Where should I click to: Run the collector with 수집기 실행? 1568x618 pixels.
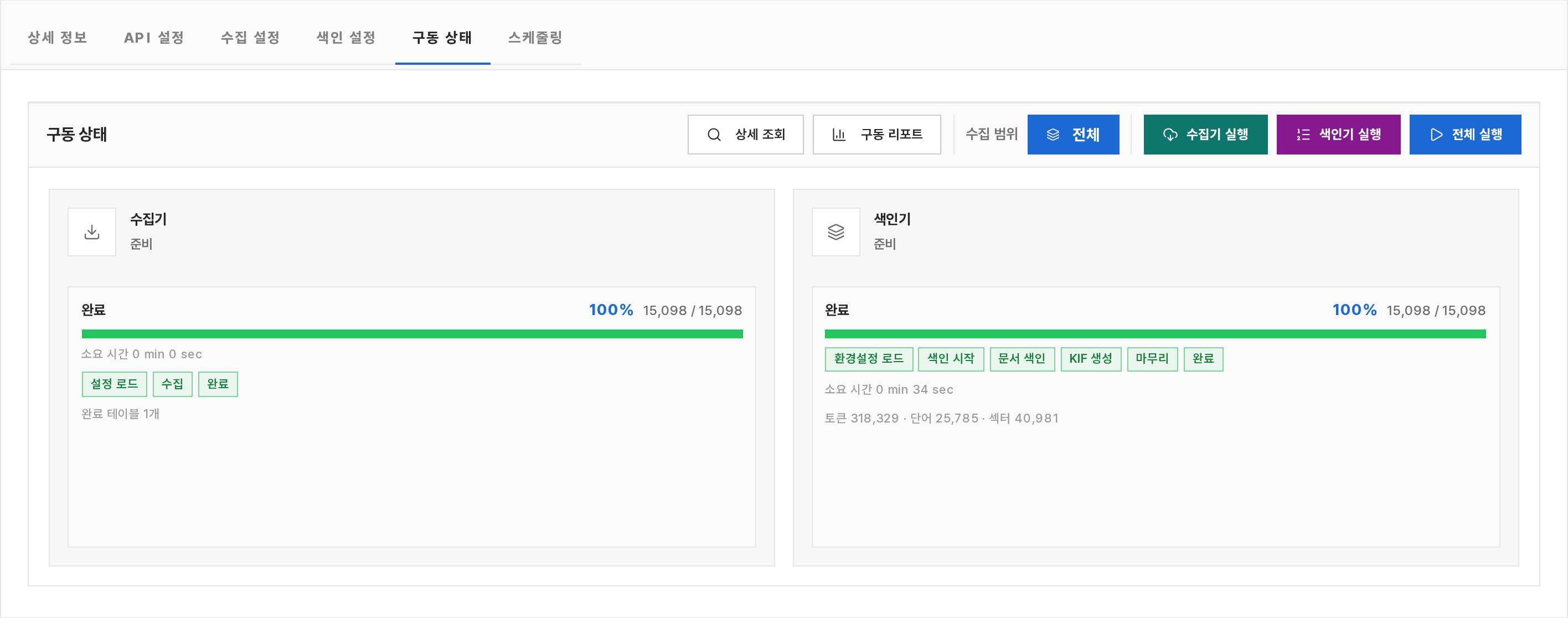tap(1205, 135)
